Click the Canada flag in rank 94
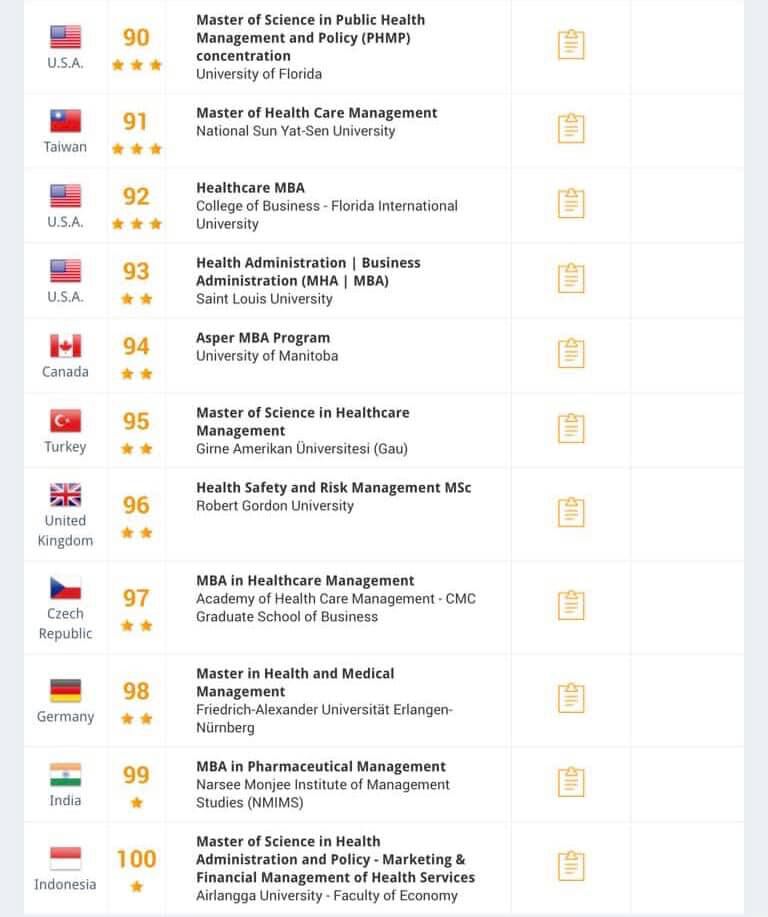This screenshot has height=917, width=768. tap(65, 346)
